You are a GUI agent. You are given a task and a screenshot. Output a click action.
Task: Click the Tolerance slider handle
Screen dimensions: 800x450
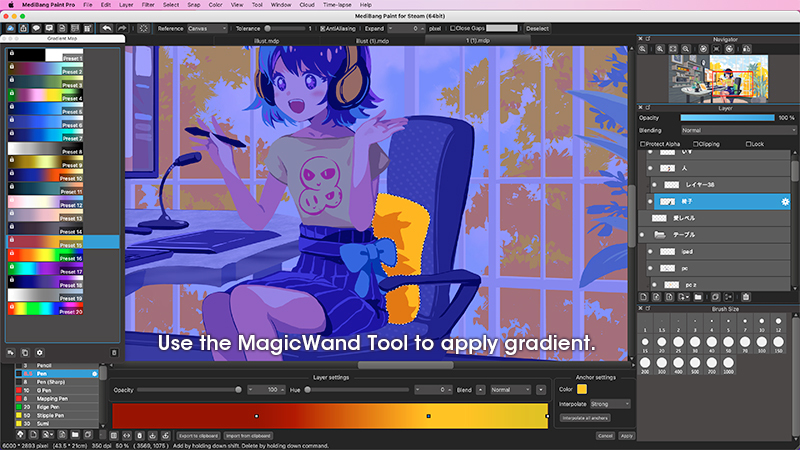(267, 29)
